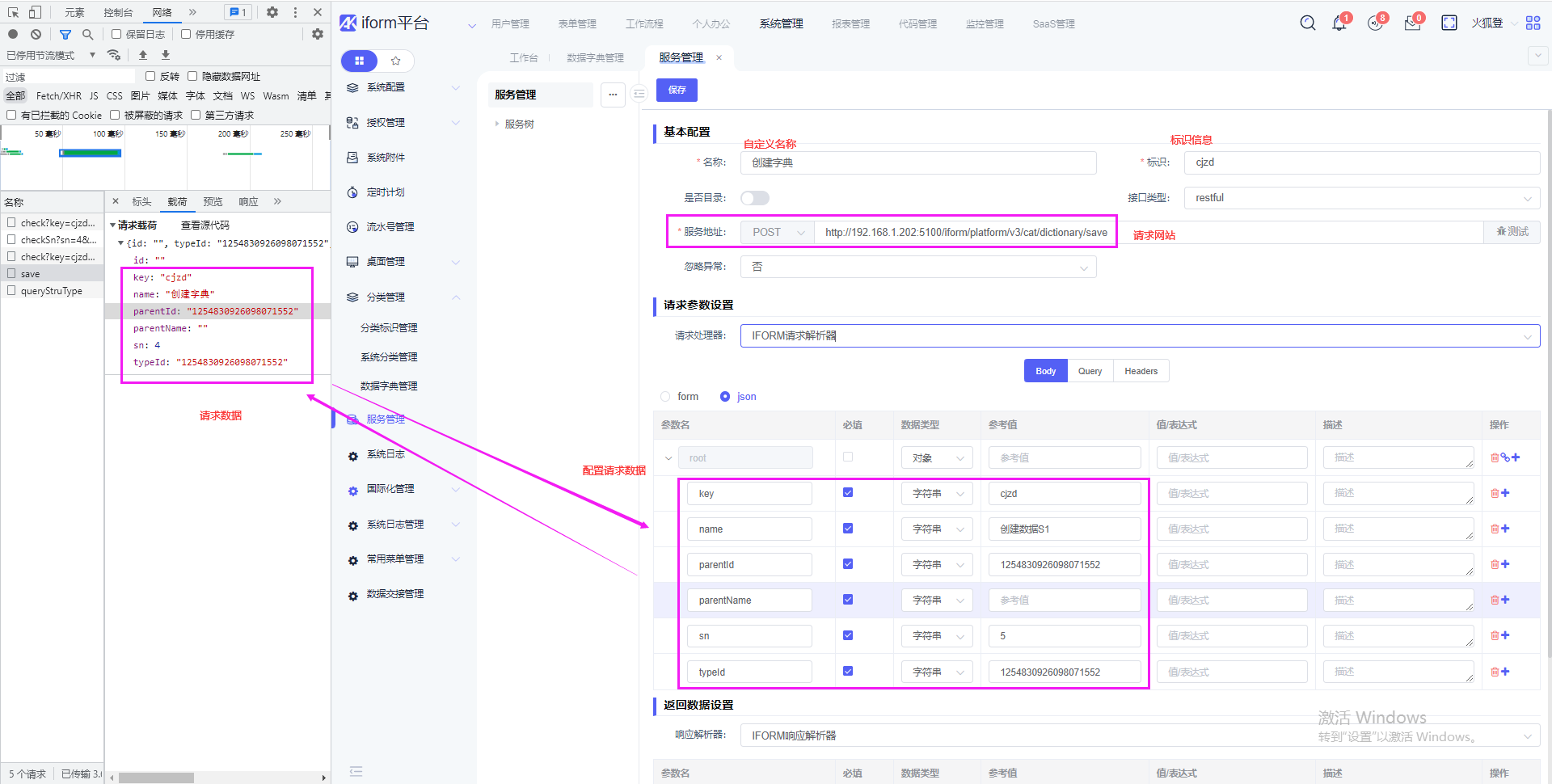Click the more options ellipsis beside 服务管理

(613, 95)
